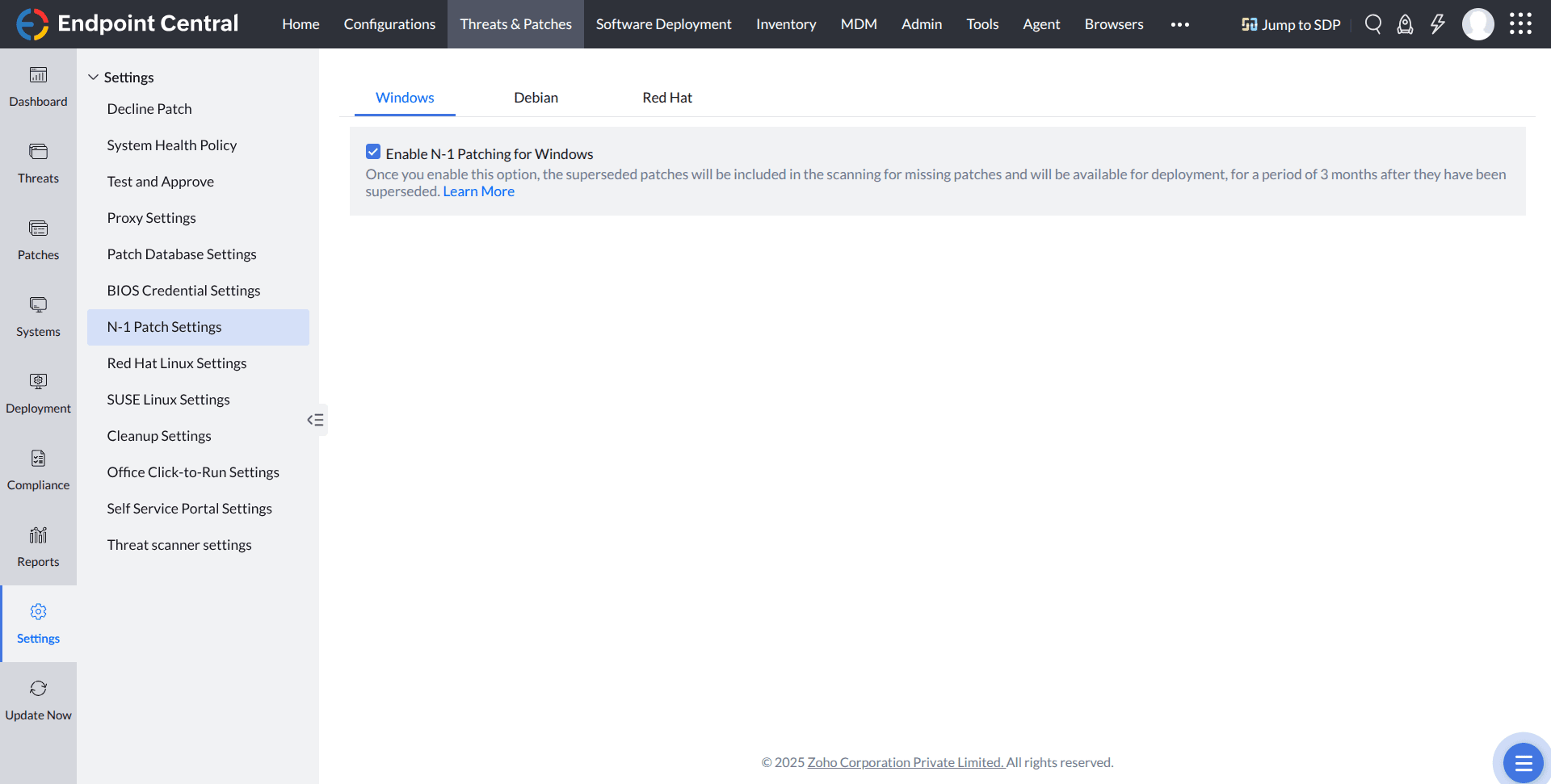Viewport: 1551px width, 784px height.
Task: Open the Admin menu
Action: coord(922,24)
